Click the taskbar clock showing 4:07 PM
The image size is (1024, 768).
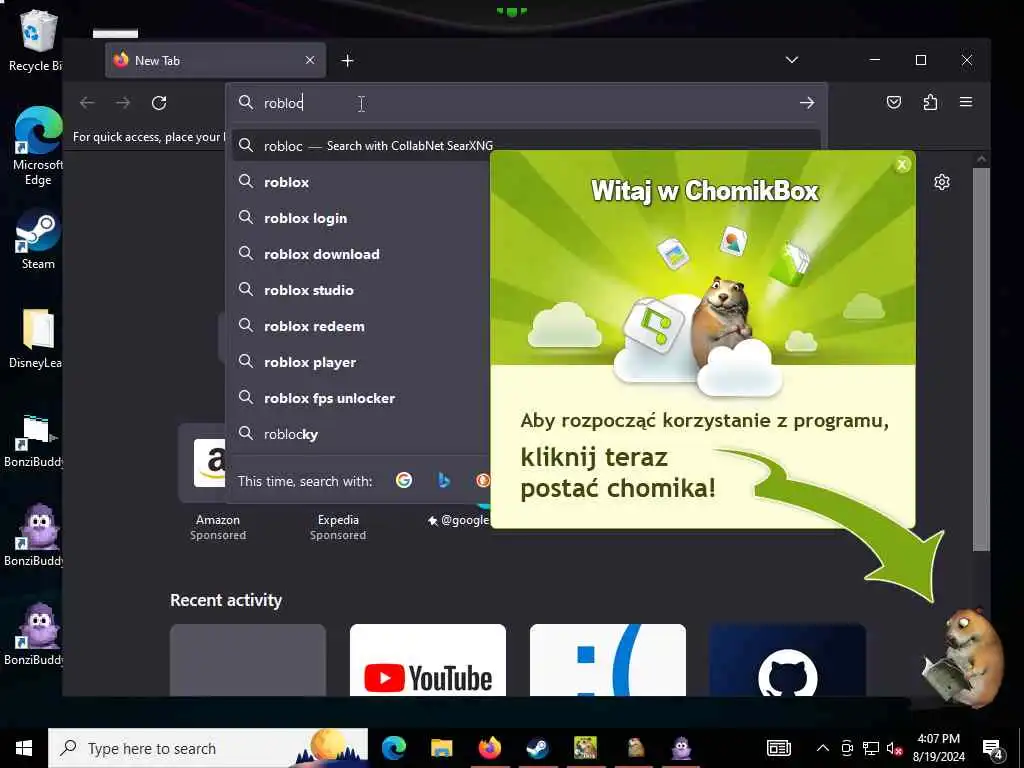click(938, 748)
